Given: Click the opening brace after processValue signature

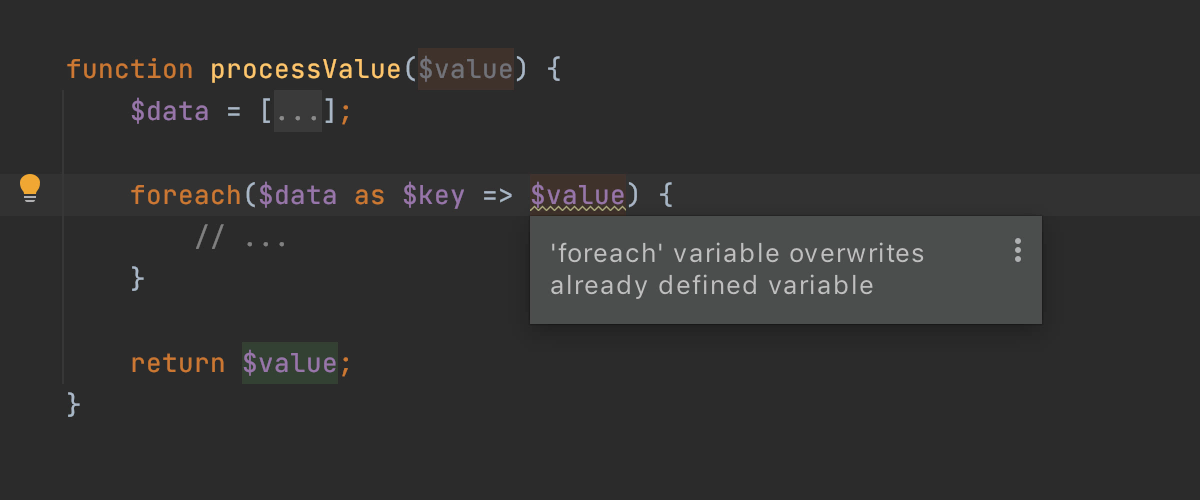Looking at the screenshot, I should point(554,69).
